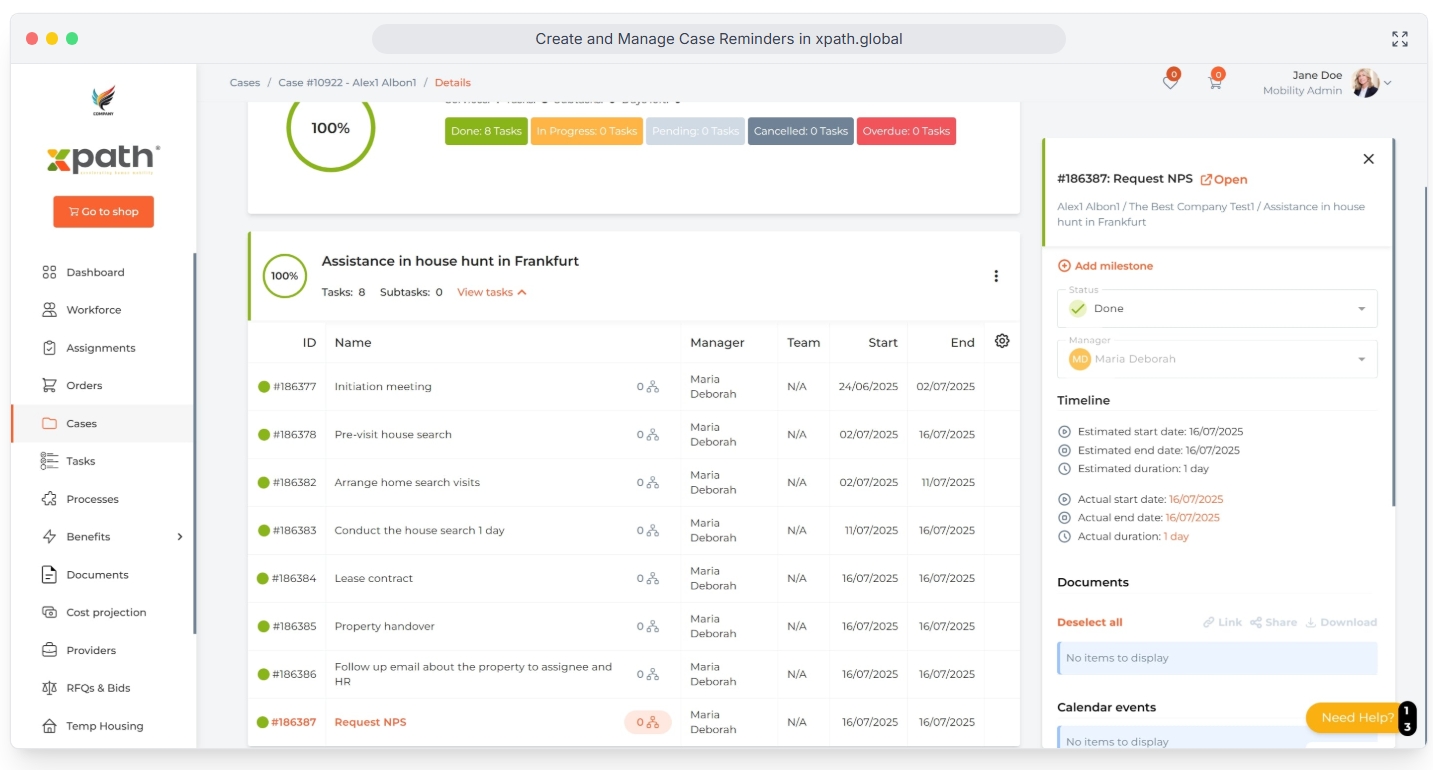Open Cost projection in the sidebar
Screen dimensions: 1433x770
(x=106, y=612)
